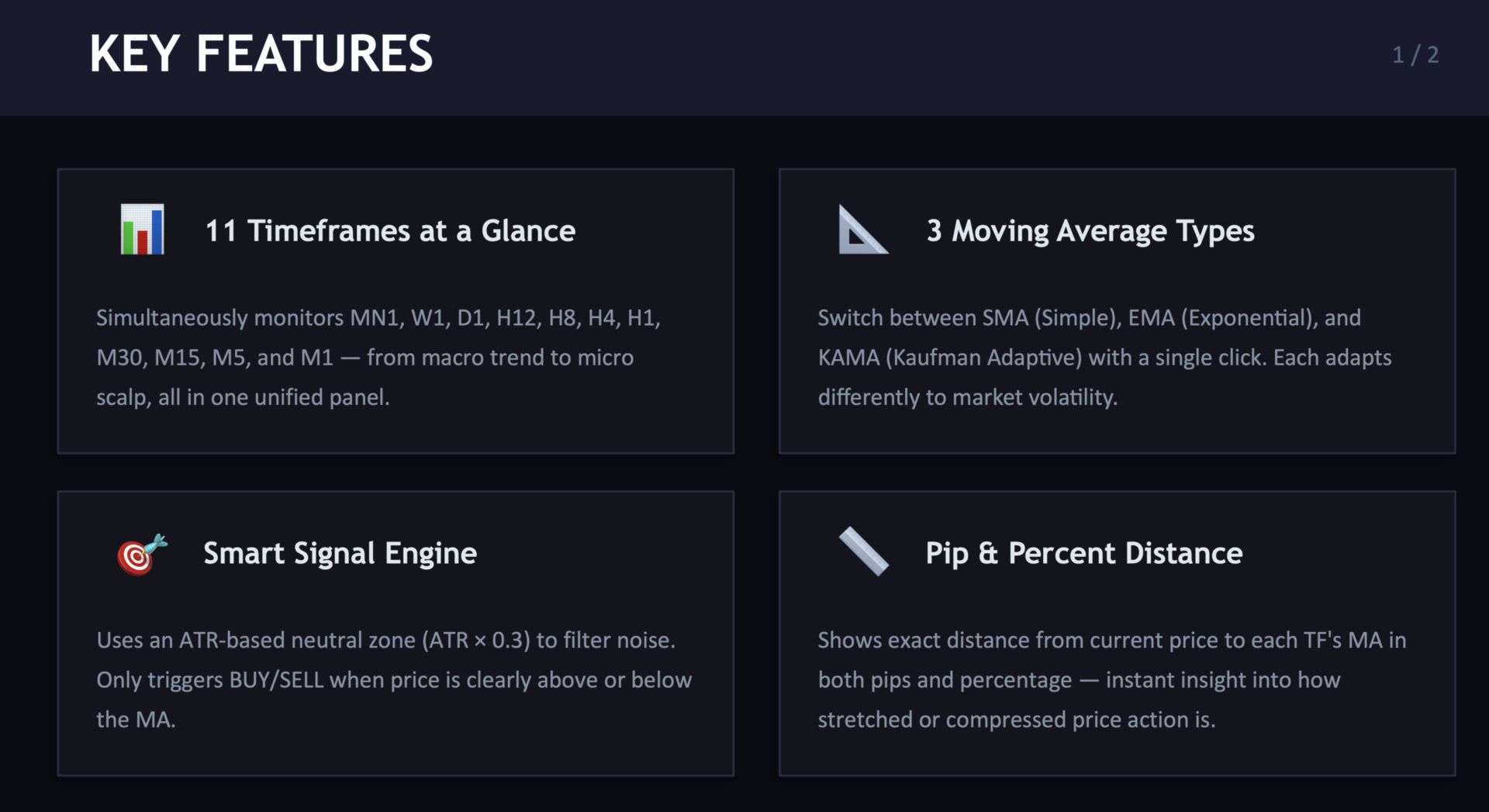Click the "KEY FEATURES" slide title
Screen dimensions: 1489x812
pyautogui.click(x=261, y=54)
